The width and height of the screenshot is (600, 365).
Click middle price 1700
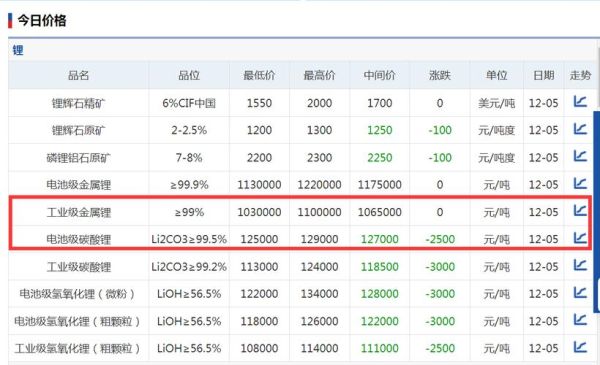coord(380,103)
